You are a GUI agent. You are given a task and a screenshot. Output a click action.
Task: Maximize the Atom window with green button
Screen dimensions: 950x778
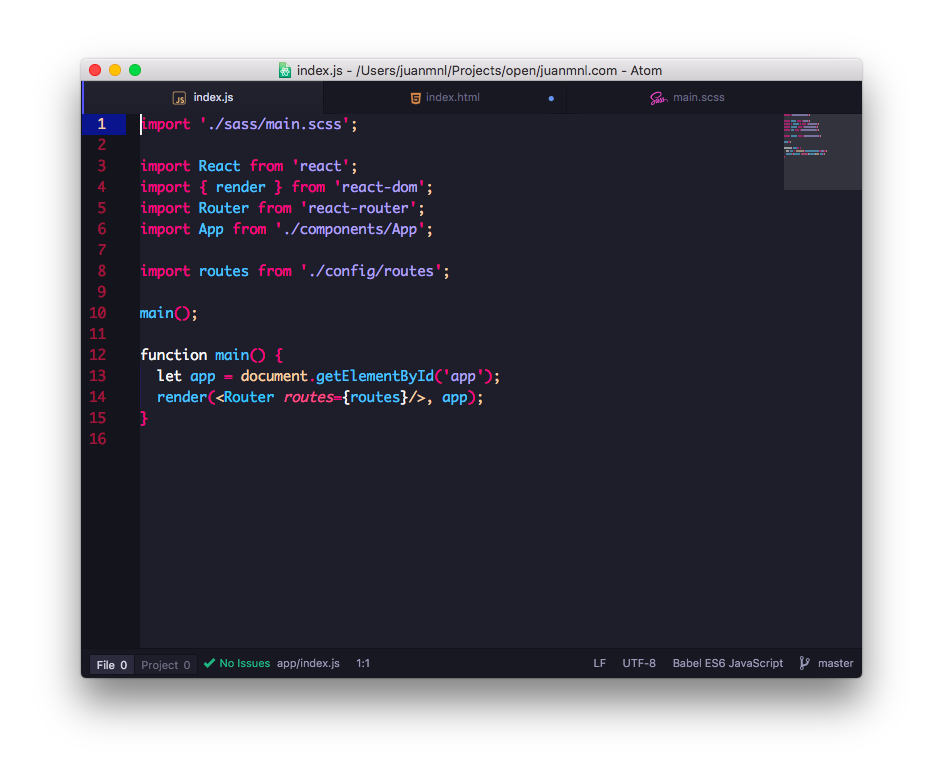(x=135, y=70)
